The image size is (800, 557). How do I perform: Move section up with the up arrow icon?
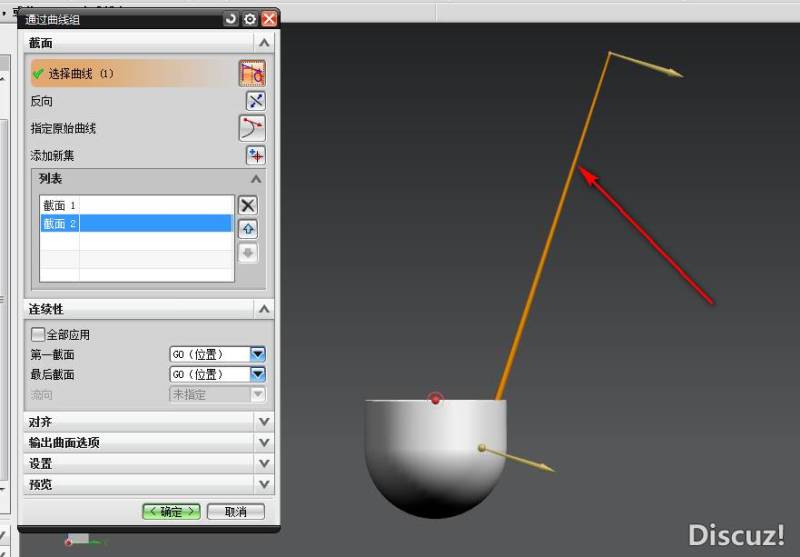pyautogui.click(x=248, y=229)
